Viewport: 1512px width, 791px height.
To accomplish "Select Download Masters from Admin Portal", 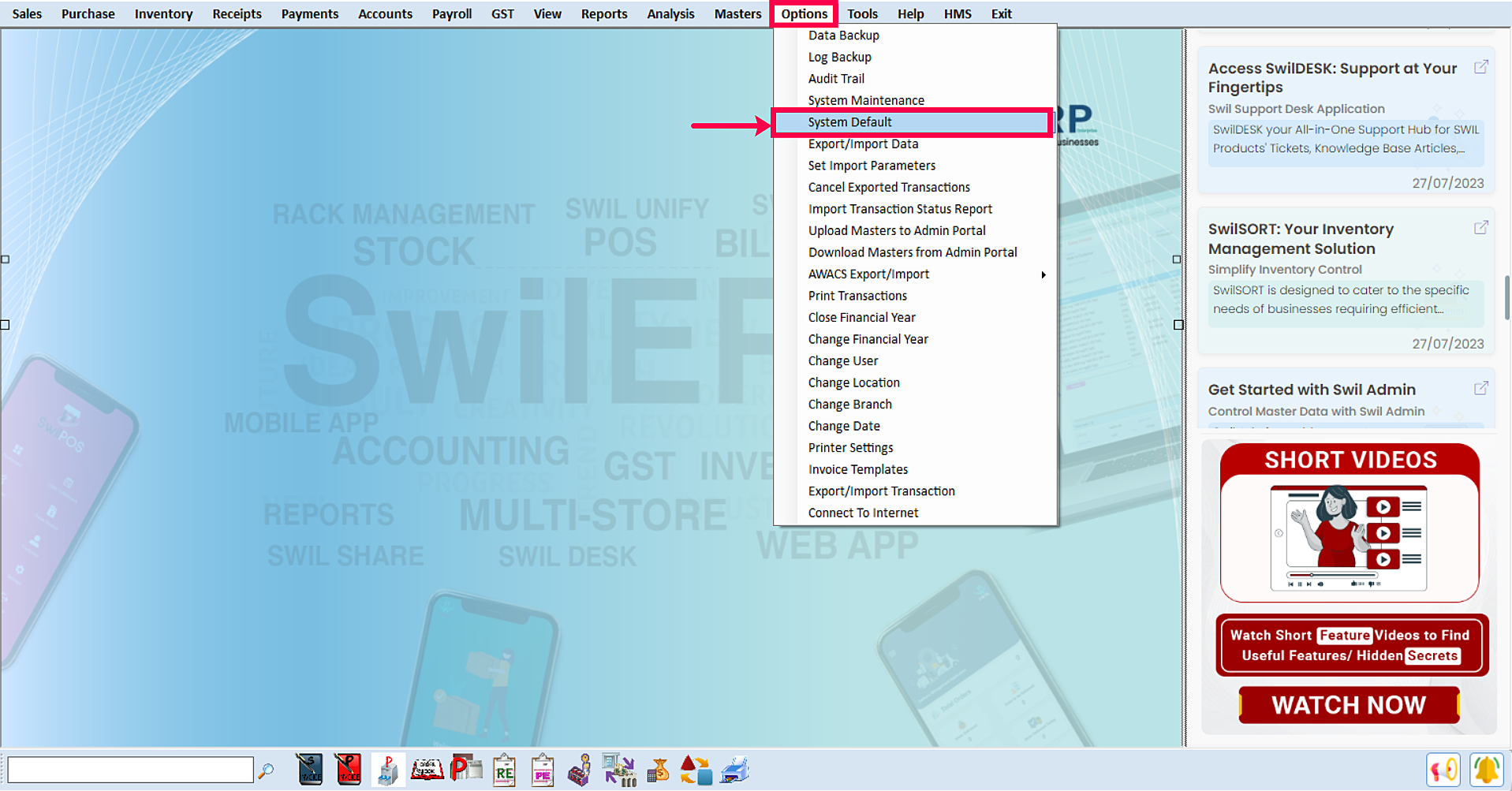I will point(915,252).
